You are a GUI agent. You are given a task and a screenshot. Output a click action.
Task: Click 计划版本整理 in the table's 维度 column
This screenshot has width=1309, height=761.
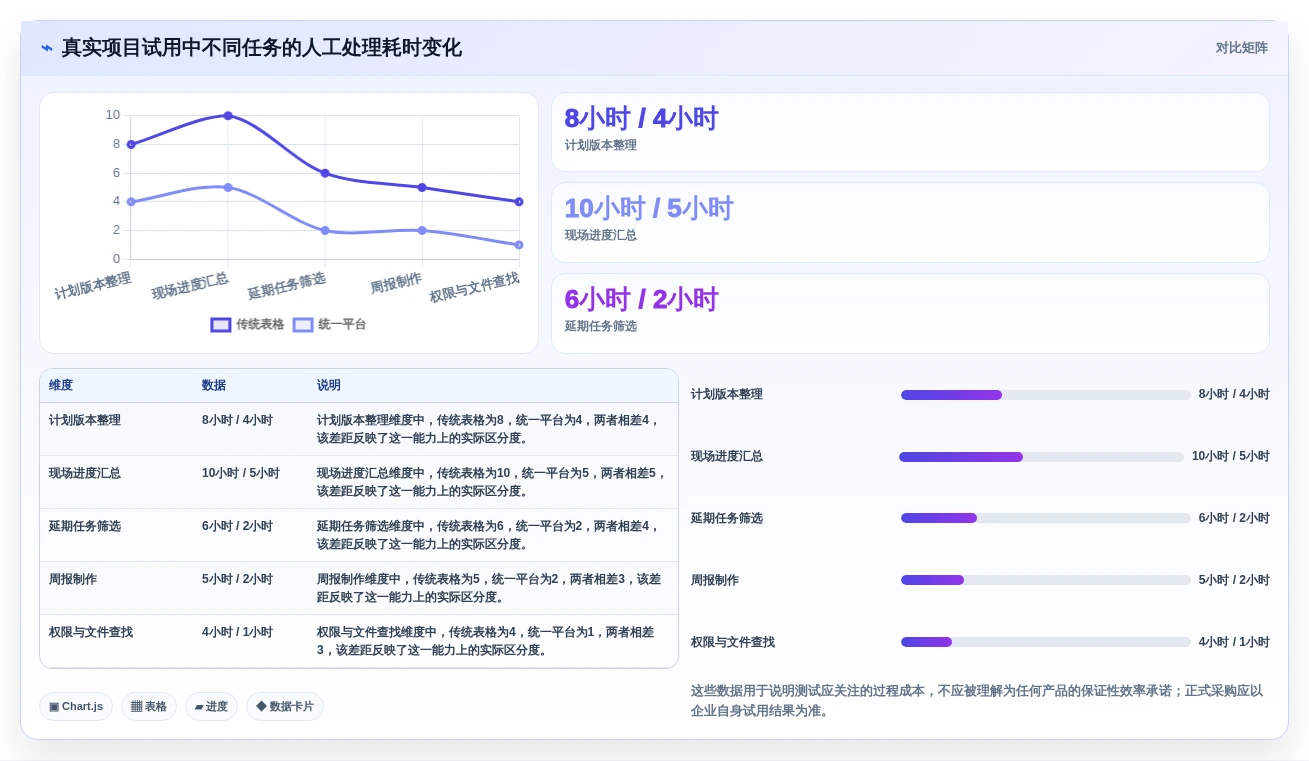(85, 421)
